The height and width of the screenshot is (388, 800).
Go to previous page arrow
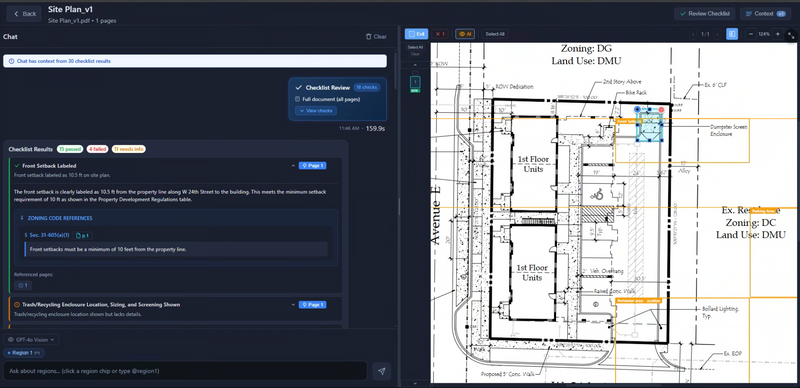693,34
